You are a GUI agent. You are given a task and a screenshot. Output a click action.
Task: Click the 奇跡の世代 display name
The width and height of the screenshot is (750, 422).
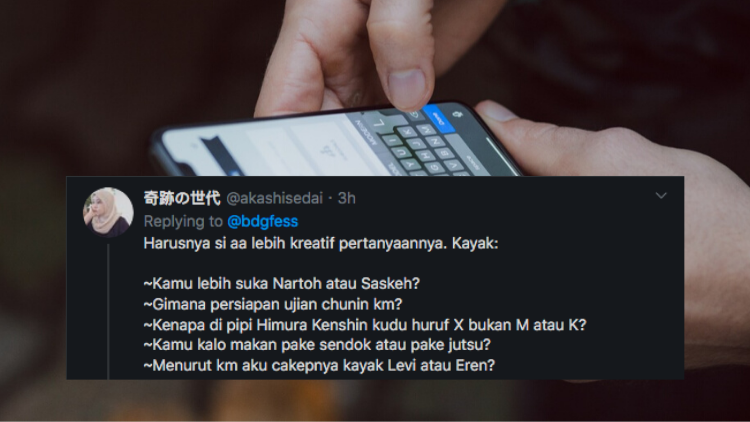click(182, 198)
